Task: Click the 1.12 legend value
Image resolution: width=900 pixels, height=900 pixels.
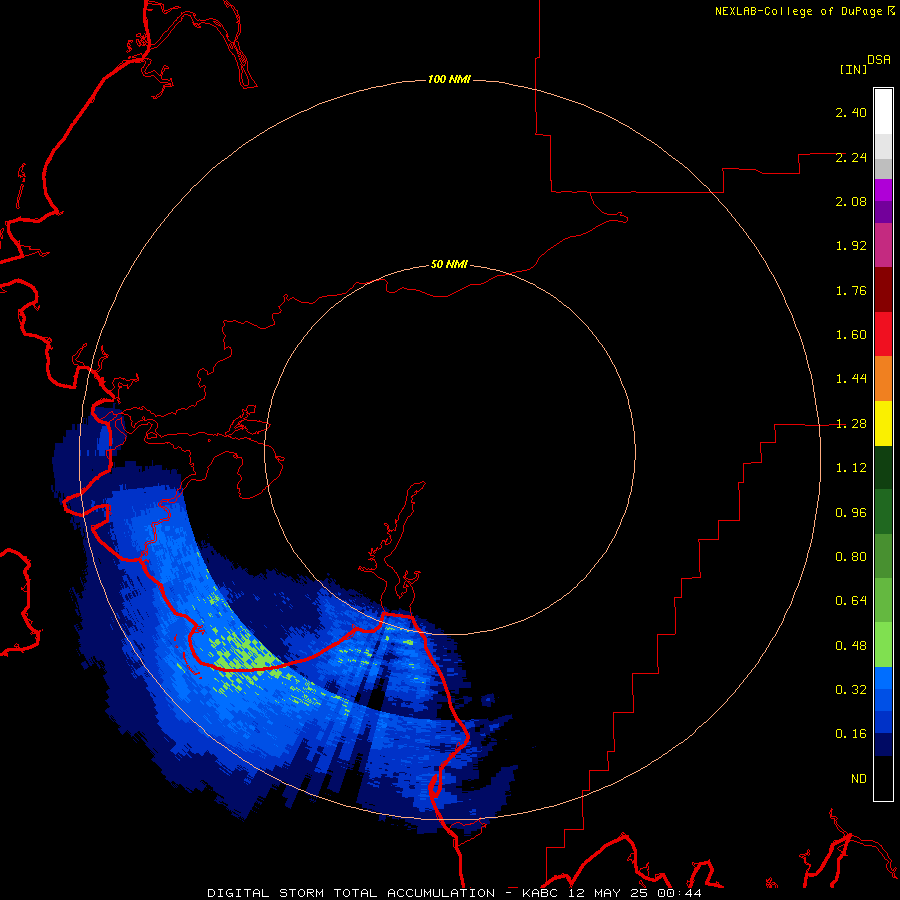Action: 851,468
